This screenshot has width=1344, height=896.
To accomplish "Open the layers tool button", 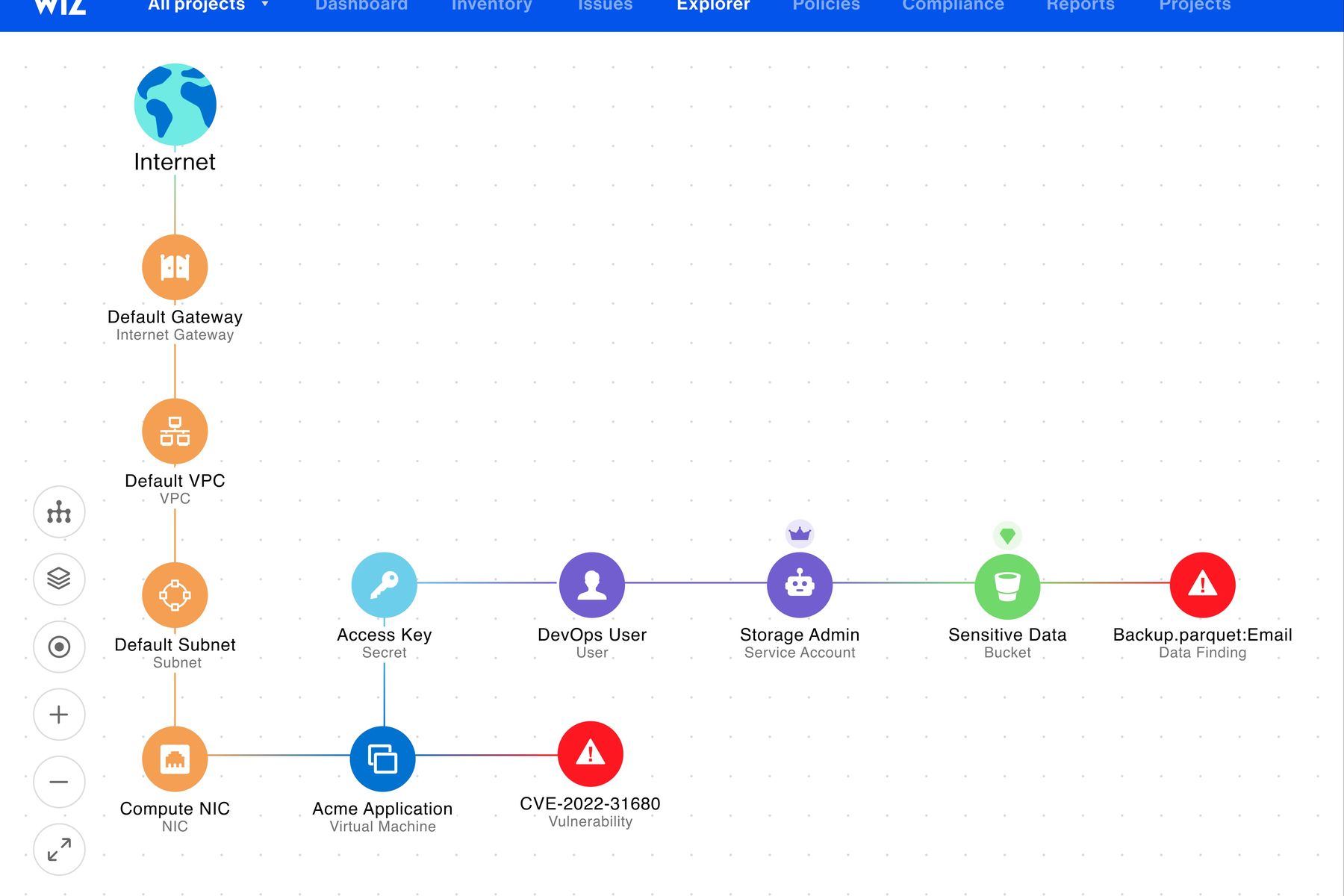I will (x=59, y=579).
